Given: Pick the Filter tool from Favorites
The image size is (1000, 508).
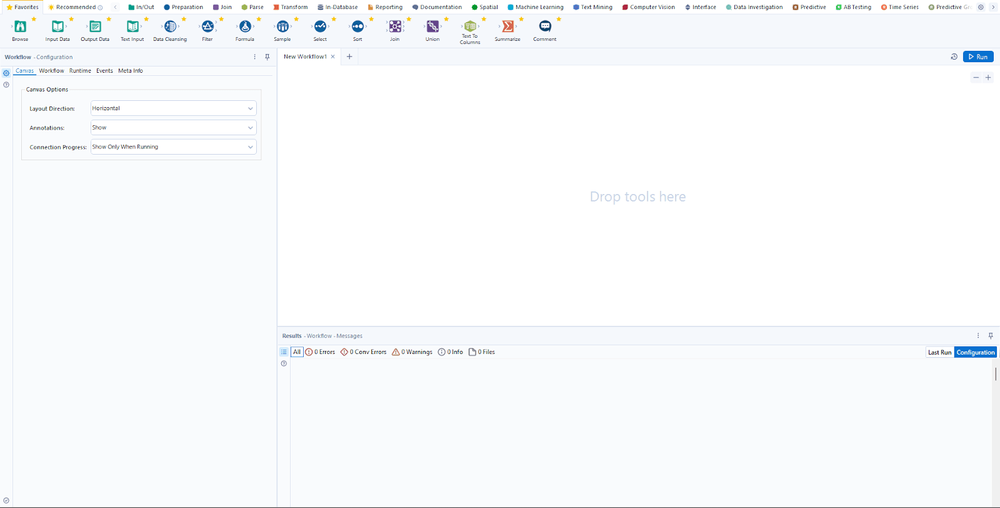Looking at the screenshot, I should point(207,27).
